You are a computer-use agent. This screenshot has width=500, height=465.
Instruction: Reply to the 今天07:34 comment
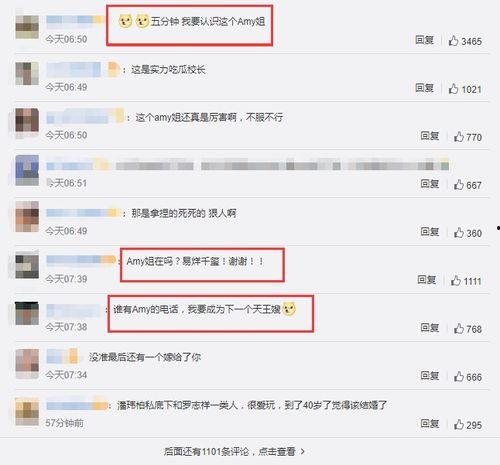tap(430, 376)
